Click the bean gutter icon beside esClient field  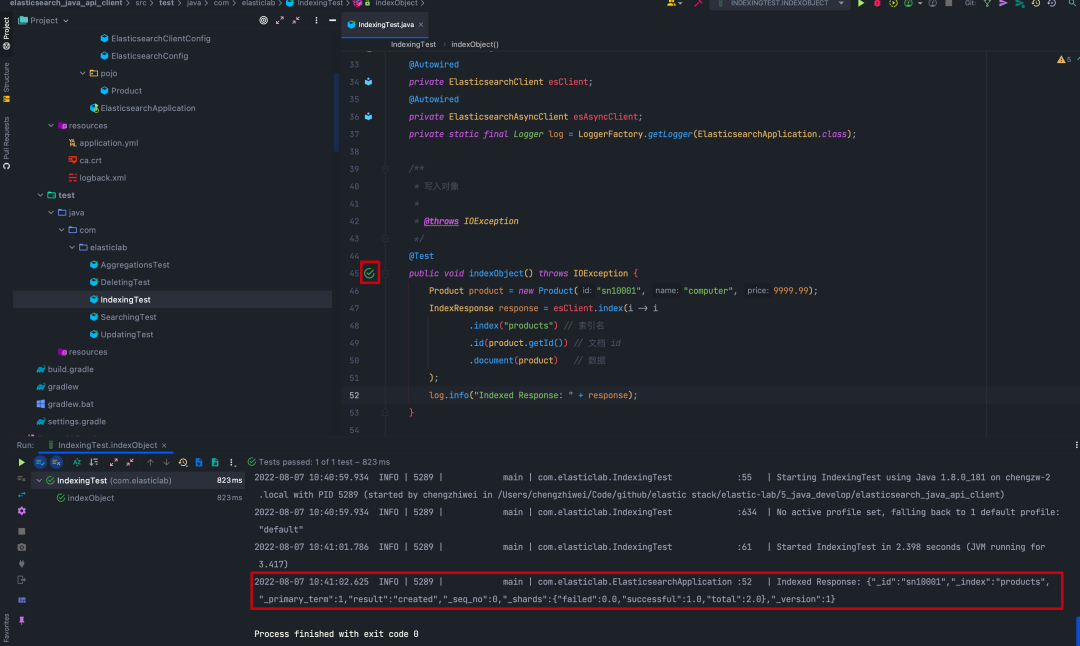coord(368,82)
